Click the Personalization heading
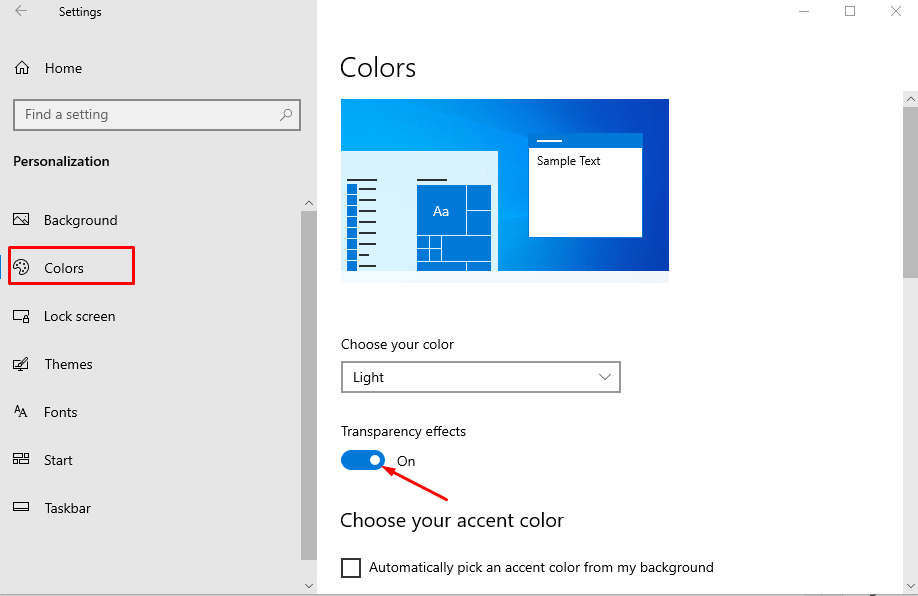Image resolution: width=918 pixels, height=596 pixels. point(61,162)
